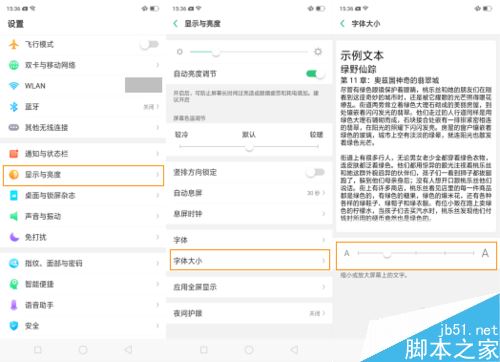Tap the 默认 default color temperature label
500x362 pixels.
click(249, 134)
